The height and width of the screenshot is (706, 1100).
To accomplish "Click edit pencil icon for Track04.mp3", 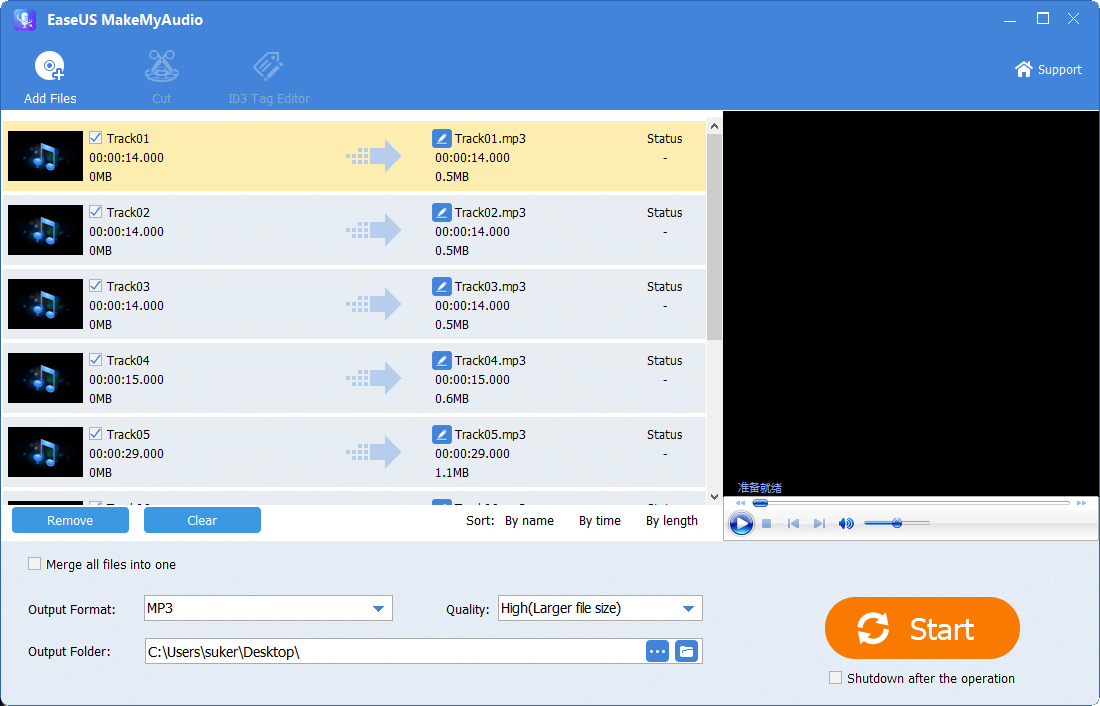I will point(441,361).
